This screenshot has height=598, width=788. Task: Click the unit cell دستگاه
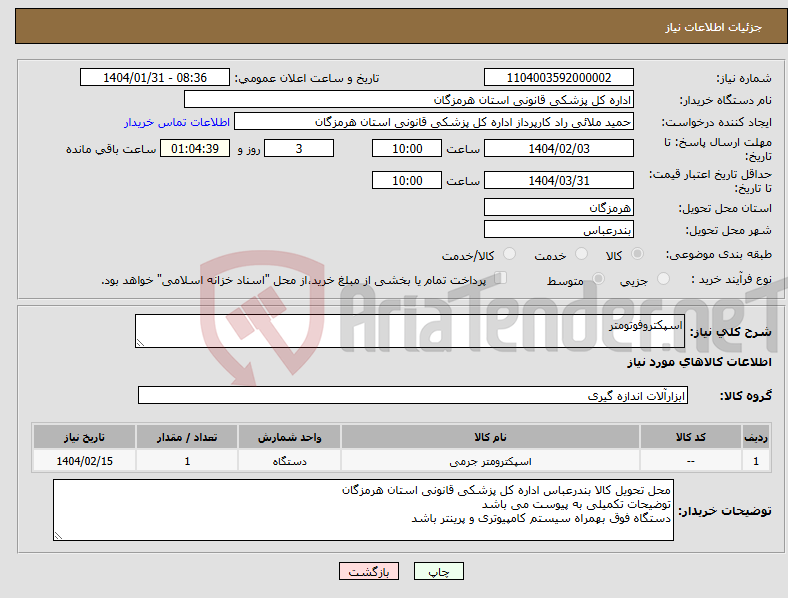coord(289,460)
